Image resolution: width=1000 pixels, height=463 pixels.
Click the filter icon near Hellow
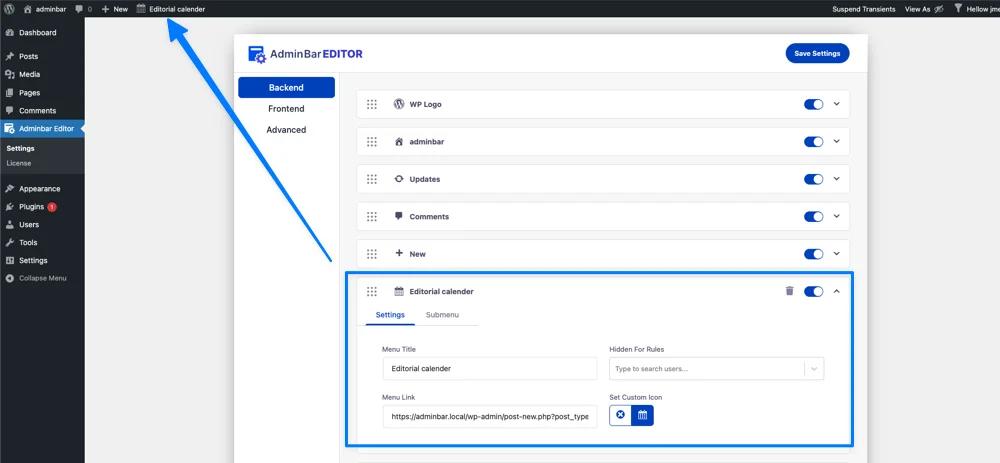coord(957,9)
